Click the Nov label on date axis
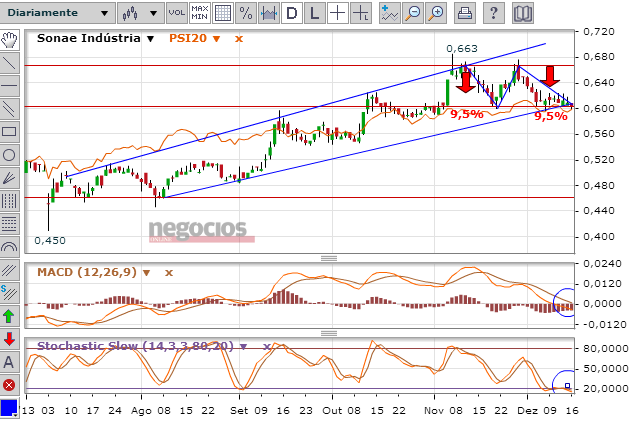The height and width of the screenshot is (427, 634). coord(433,411)
